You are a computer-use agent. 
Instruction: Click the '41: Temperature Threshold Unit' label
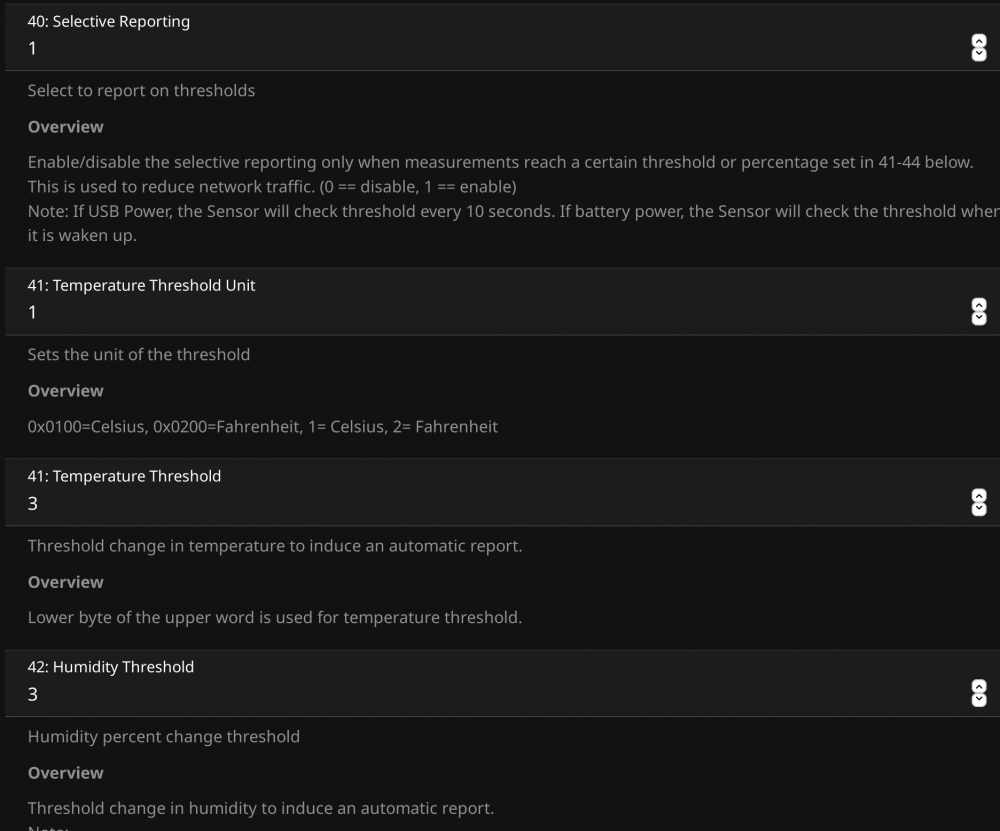pos(141,285)
